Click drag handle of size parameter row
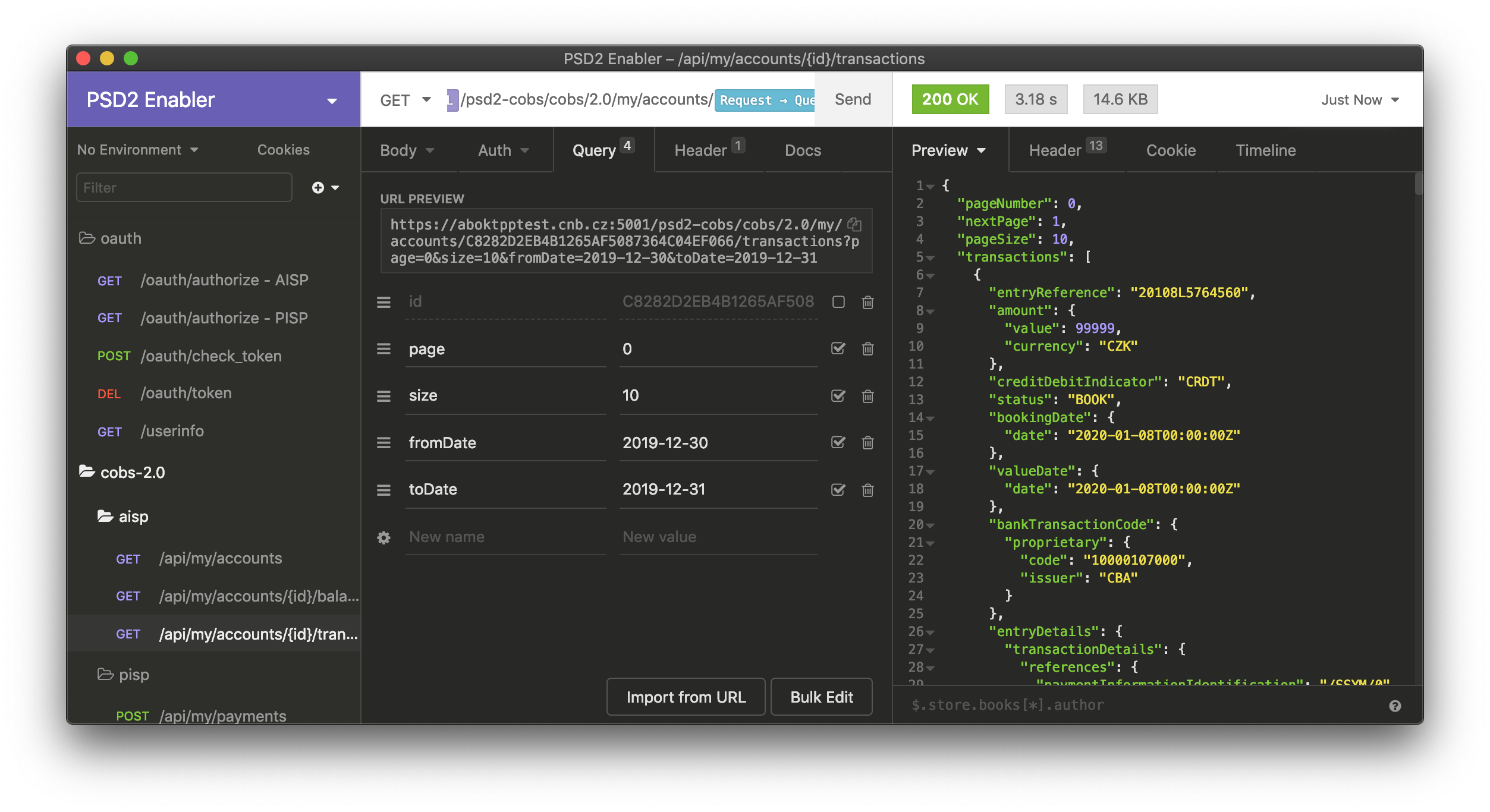Screen dimensions: 1490x812 (383, 396)
